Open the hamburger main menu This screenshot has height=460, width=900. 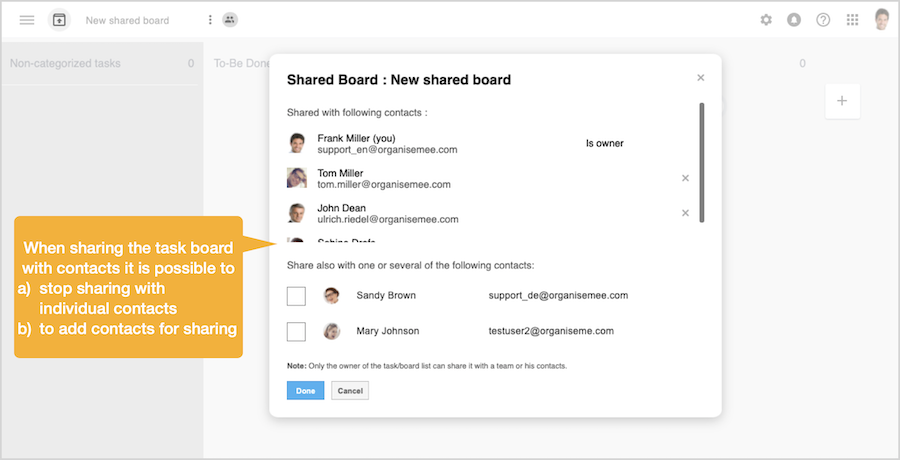(x=27, y=20)
